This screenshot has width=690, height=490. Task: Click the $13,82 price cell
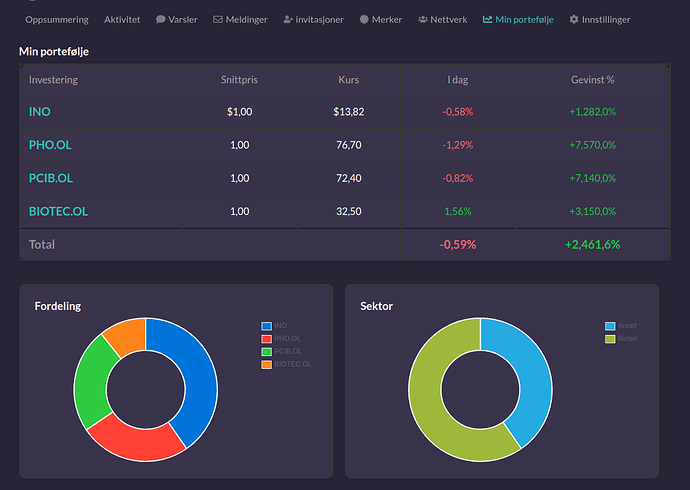[349, 112]
